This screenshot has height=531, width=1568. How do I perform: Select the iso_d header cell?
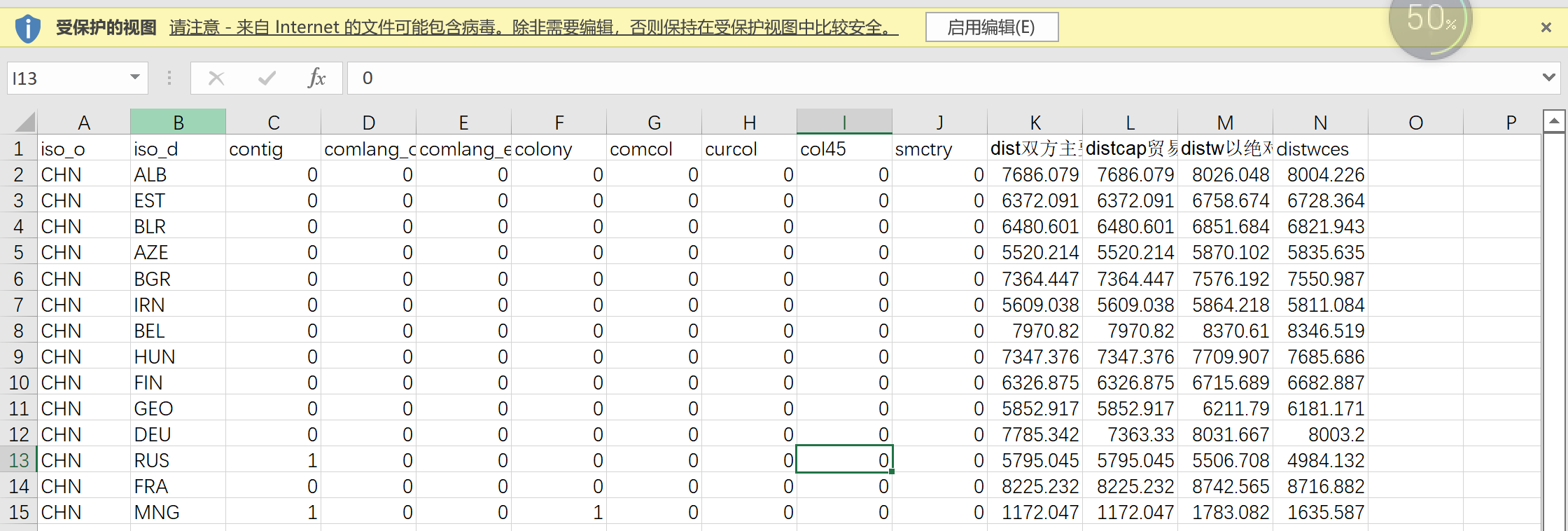(x=178, y=149)
